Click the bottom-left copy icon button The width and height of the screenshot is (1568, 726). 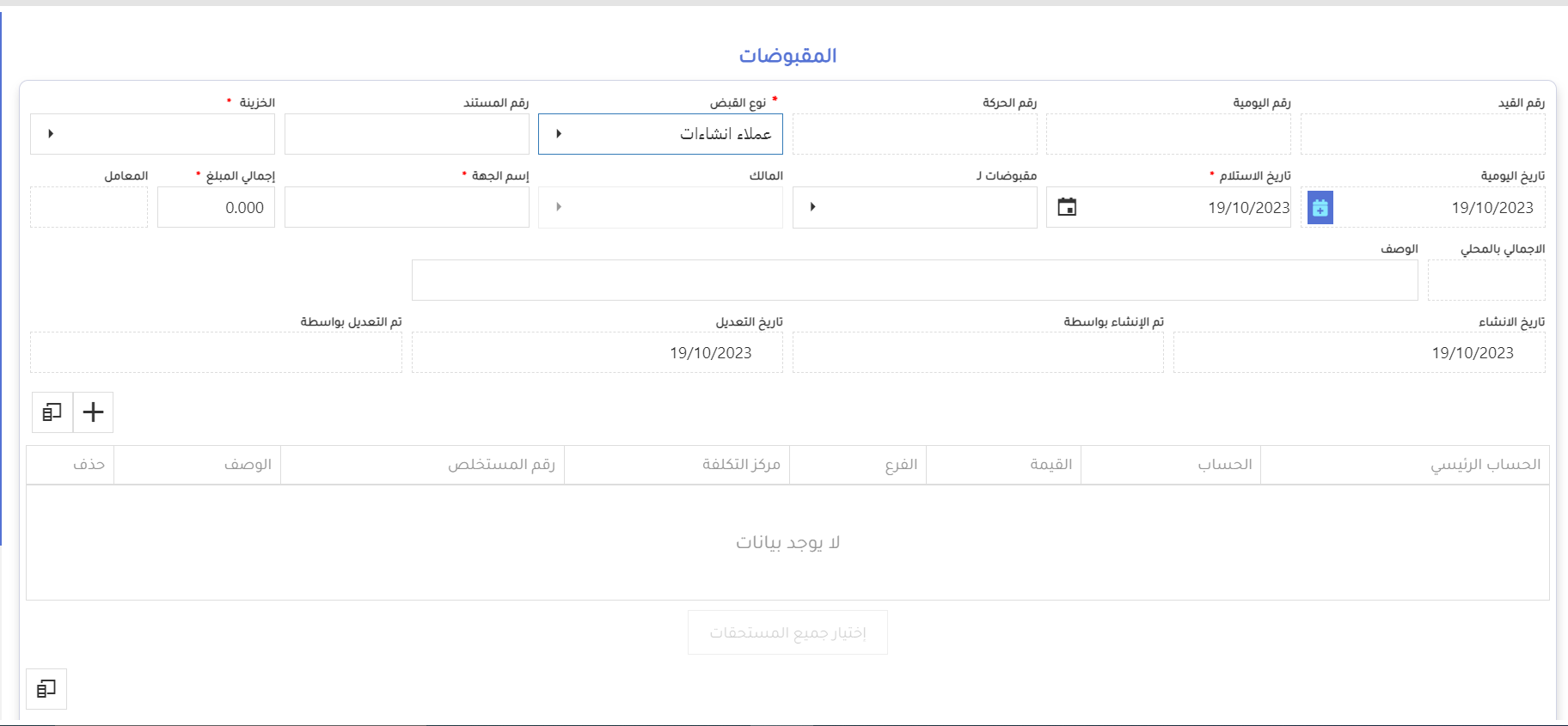pyautogui.click(x=46, y=689)
